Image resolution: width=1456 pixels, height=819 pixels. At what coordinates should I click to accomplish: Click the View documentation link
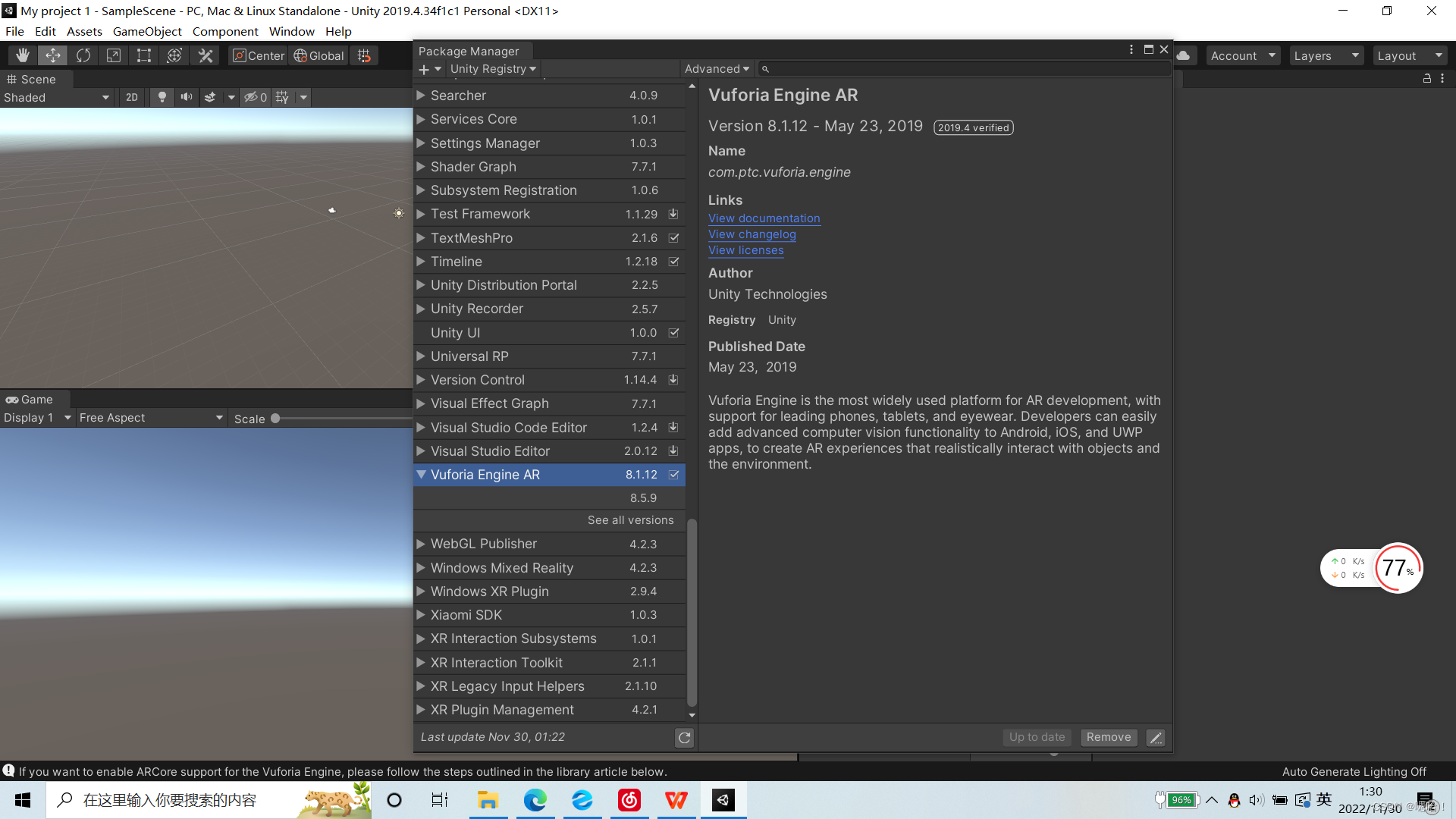point(764,217)
